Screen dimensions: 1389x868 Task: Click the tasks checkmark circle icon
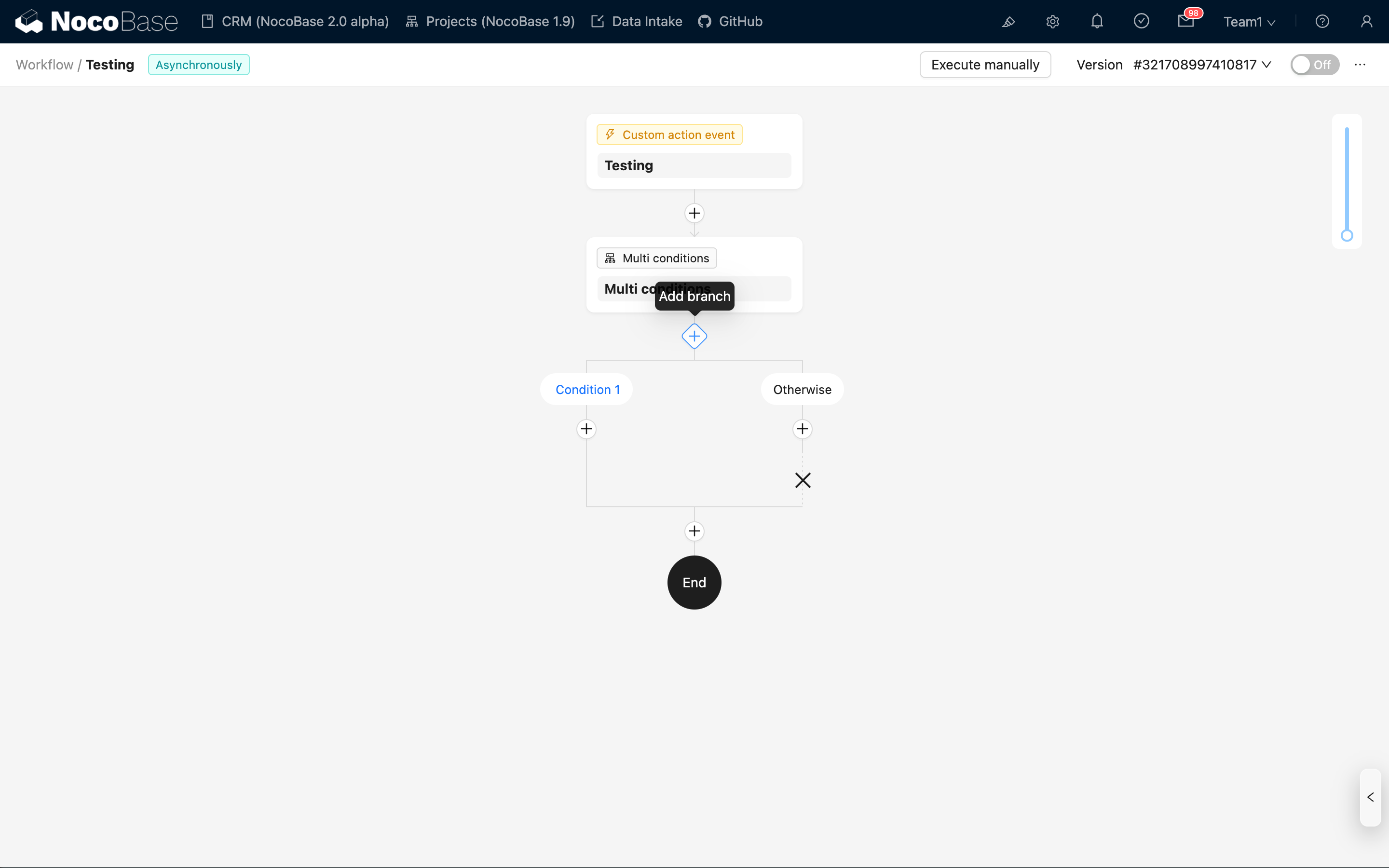pyautogui.click(x=1141, y=22)
